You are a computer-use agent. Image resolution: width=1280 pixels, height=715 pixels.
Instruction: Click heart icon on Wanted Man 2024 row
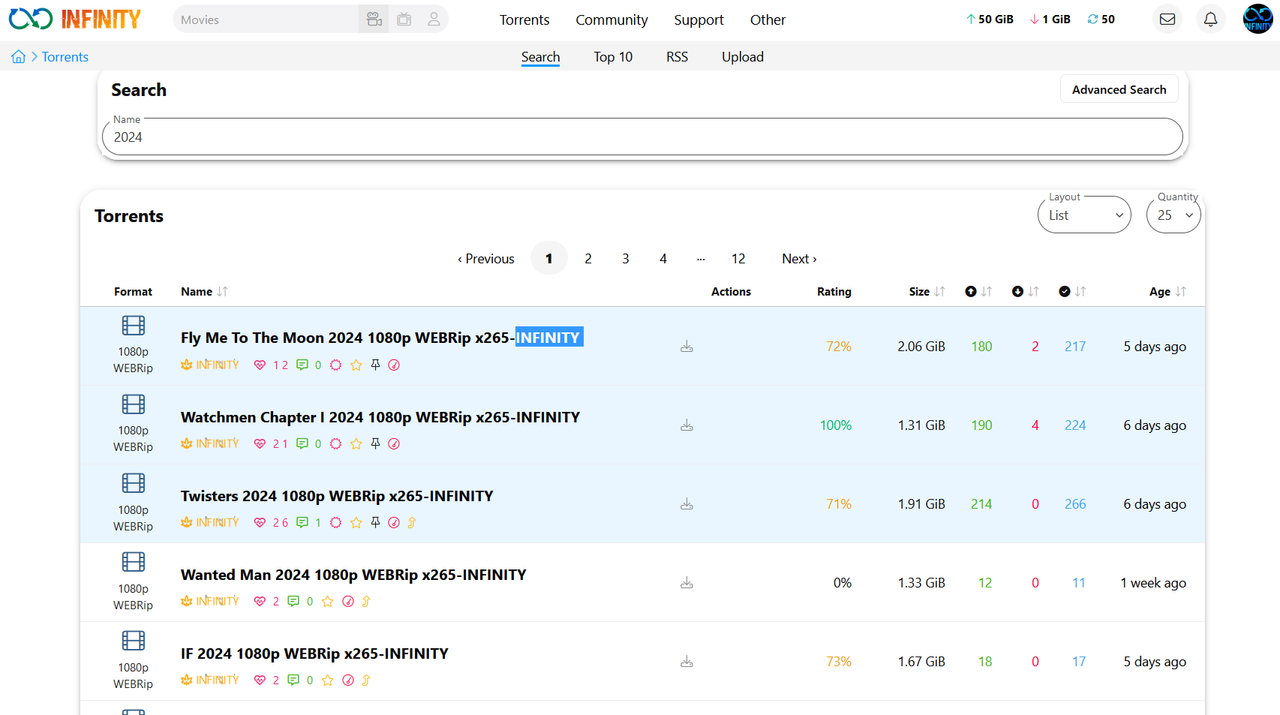[x=260, y=602]
